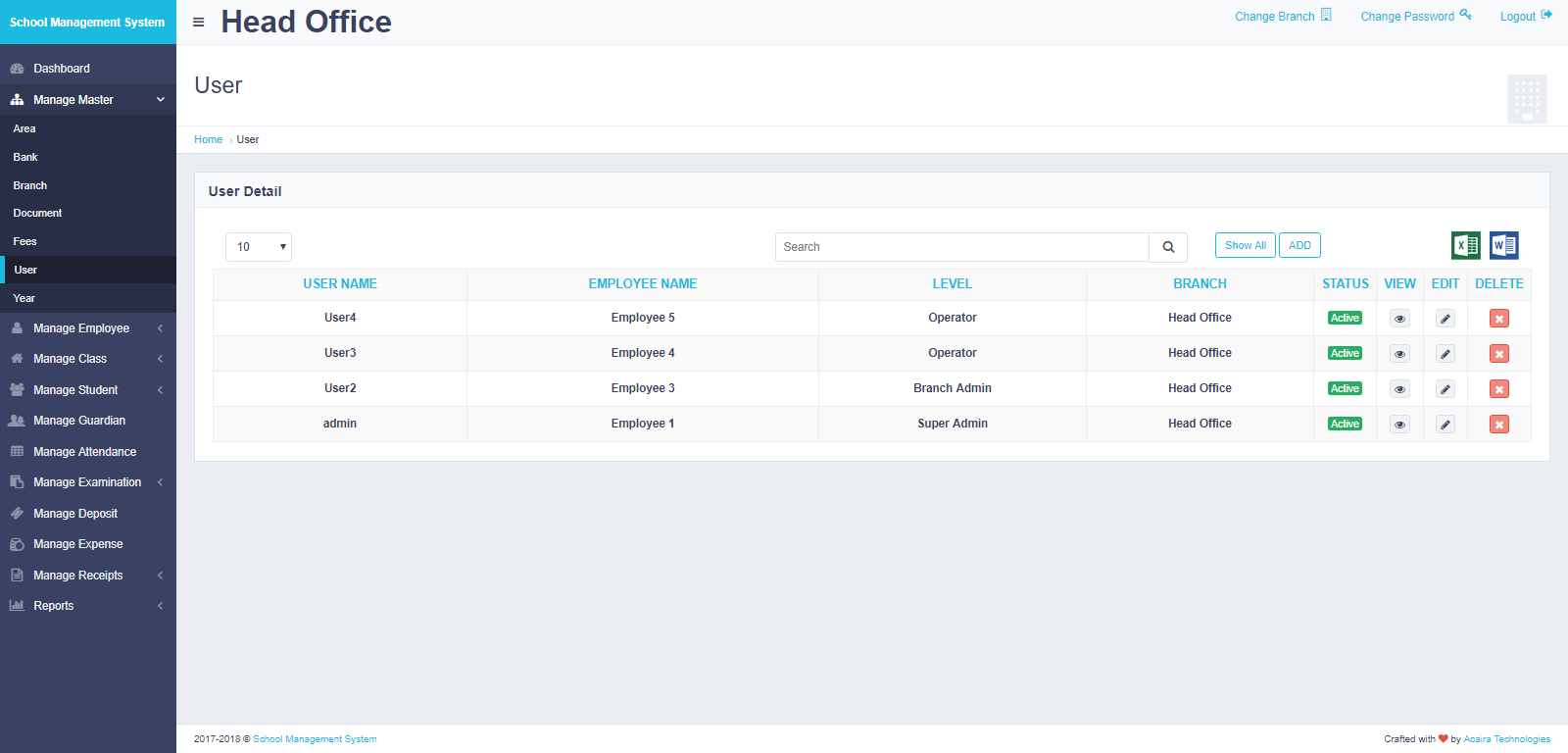Edit the User4 row with pencil icon
The height and width of the screenshot is (753, 1568).
[1445, 319]
